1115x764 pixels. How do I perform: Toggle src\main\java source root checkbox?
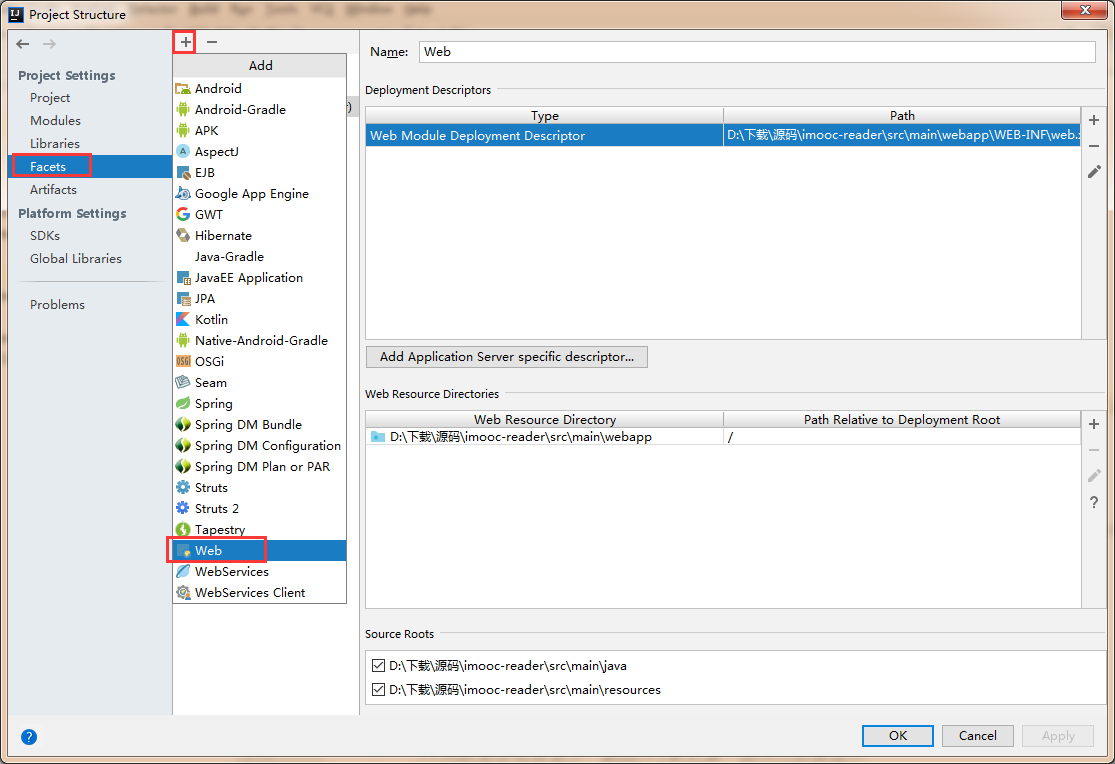coord(378,666)
